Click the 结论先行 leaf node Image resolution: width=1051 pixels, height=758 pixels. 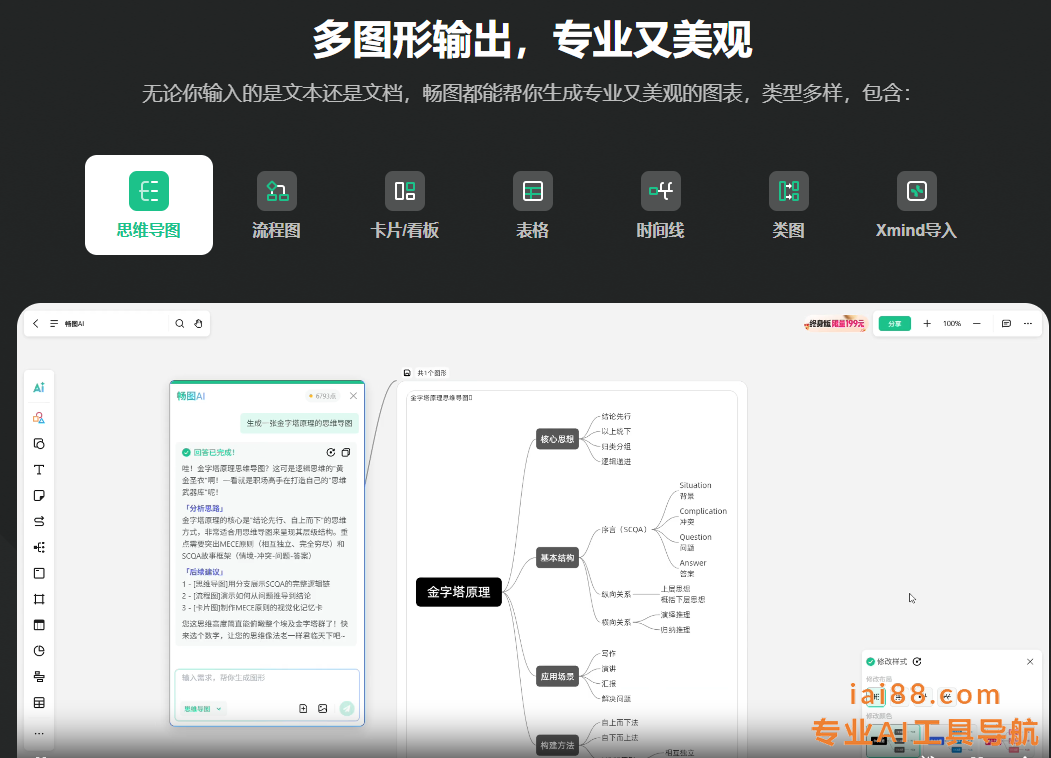click(x=616, y=416)
